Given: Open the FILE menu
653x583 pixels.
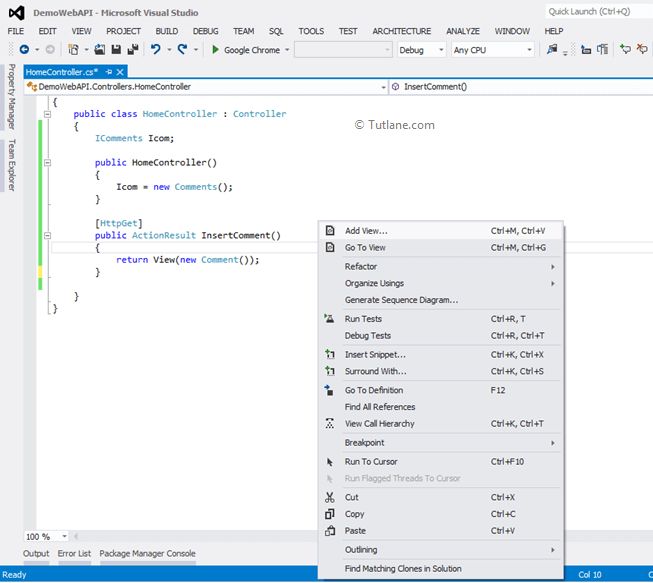Looking at the screenshot, I should [16, 31].
